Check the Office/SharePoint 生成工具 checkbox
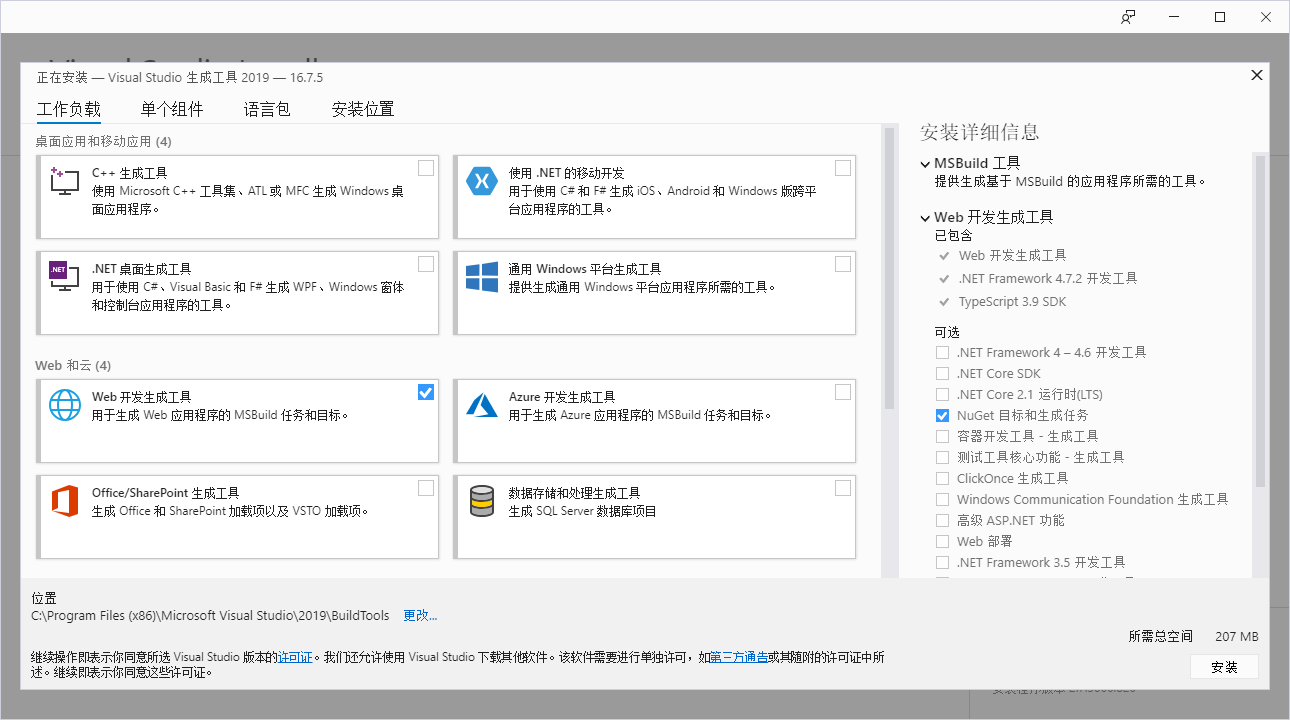Viewport: 1290px width, 720px height. tap(426, 488)
